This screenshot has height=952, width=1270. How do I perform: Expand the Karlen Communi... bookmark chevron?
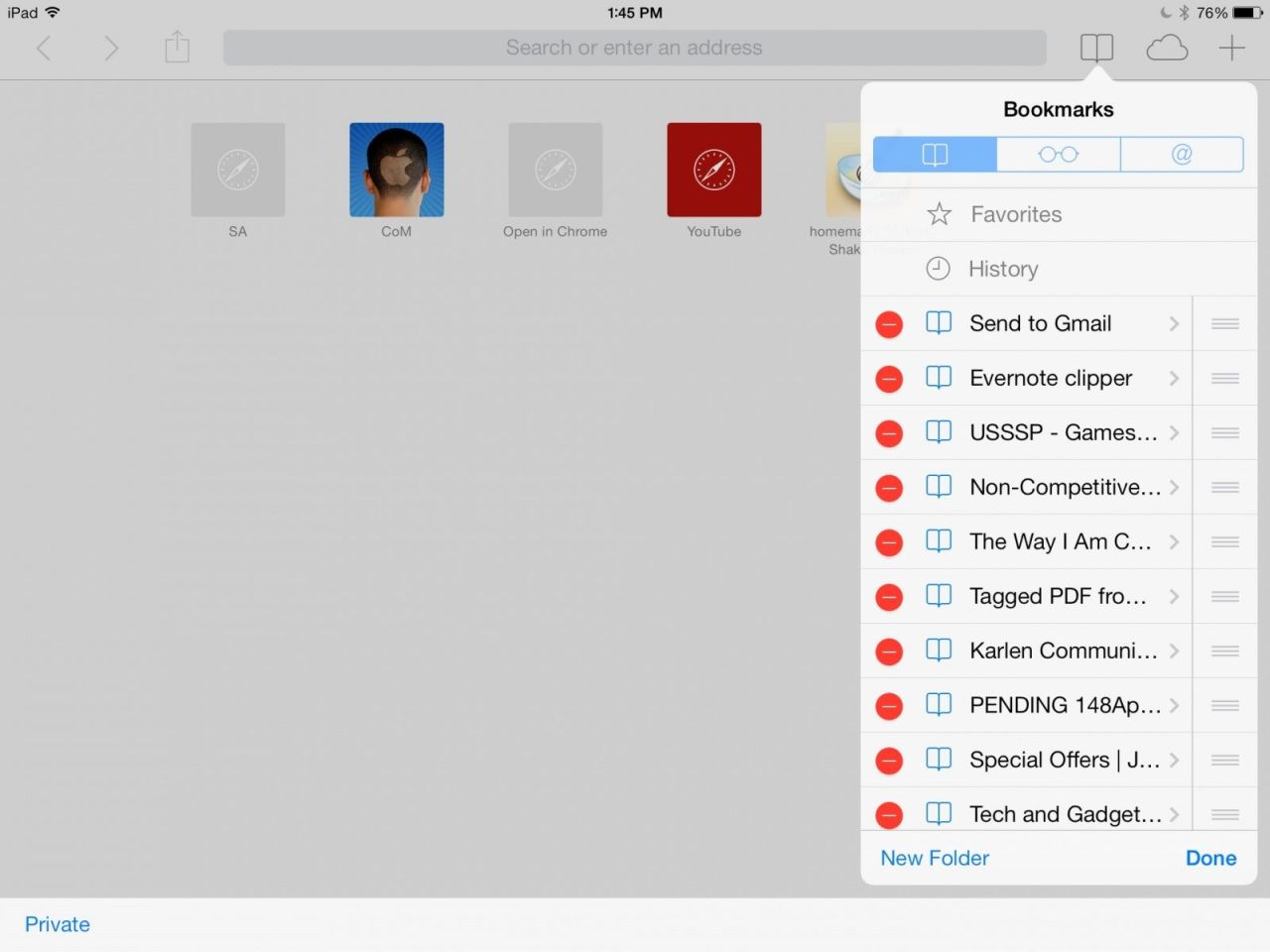tap(1174, 651)
